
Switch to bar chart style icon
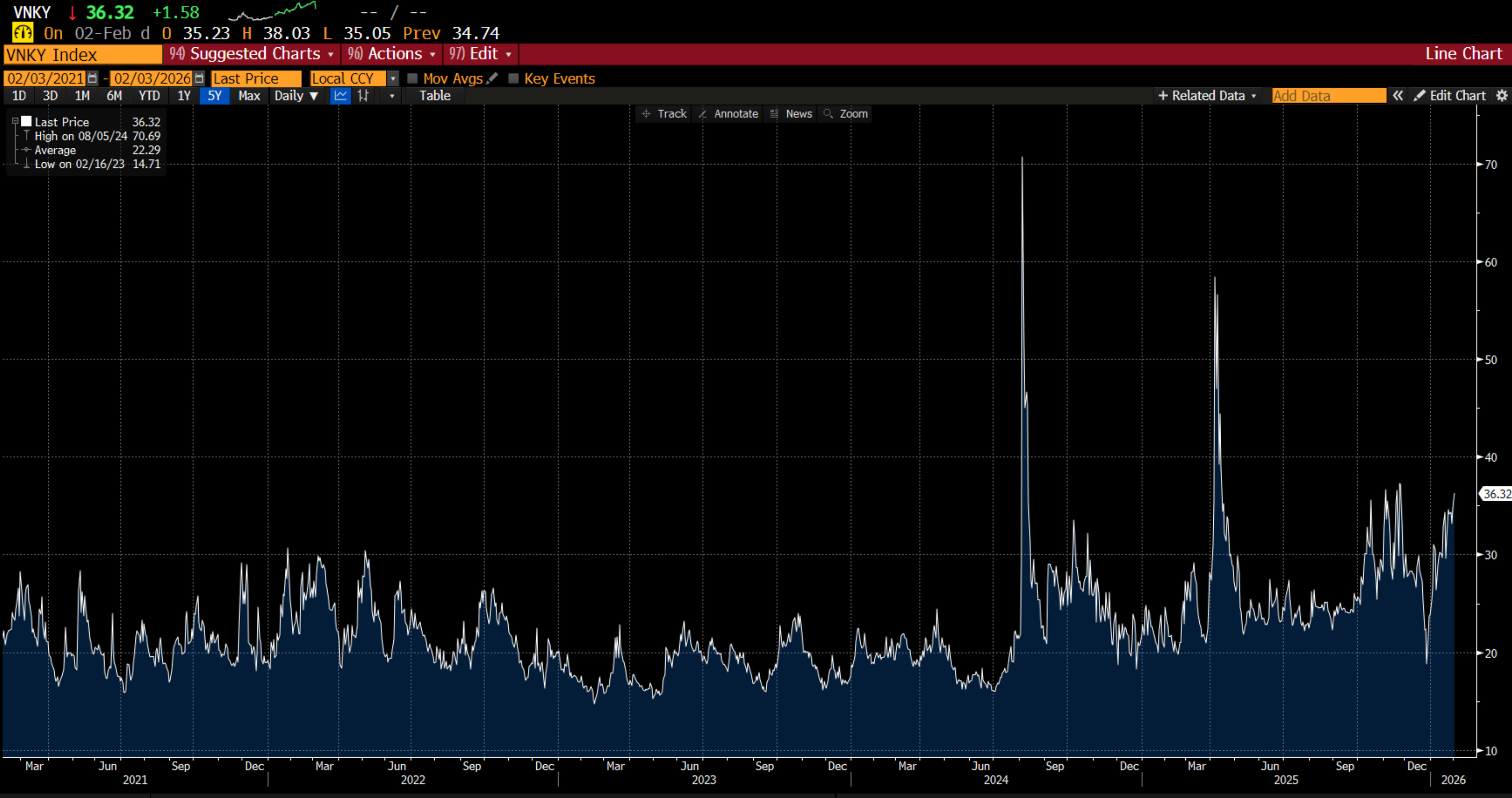[x=363, y=96]
